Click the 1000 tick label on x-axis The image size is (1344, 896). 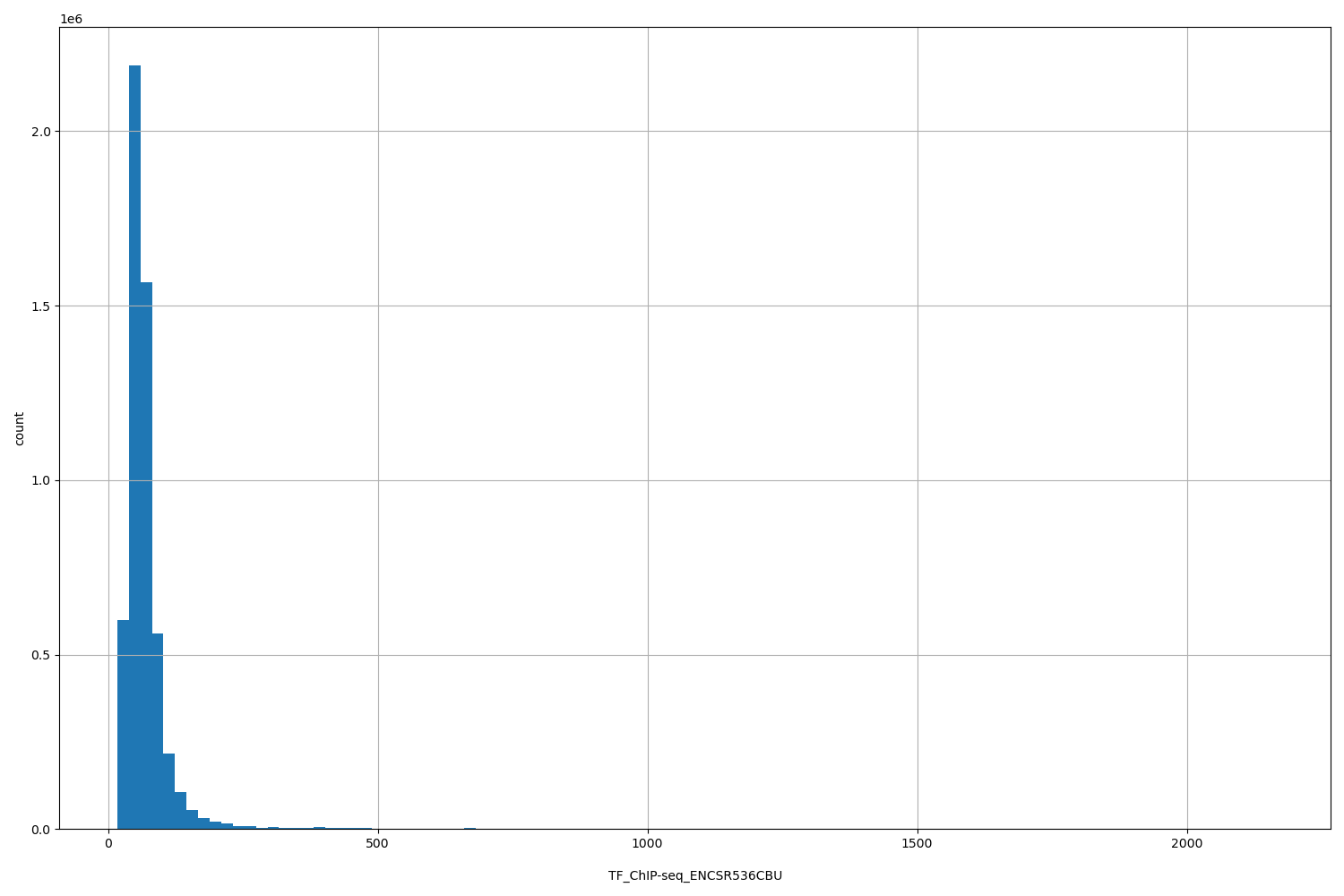coord(647,843)
